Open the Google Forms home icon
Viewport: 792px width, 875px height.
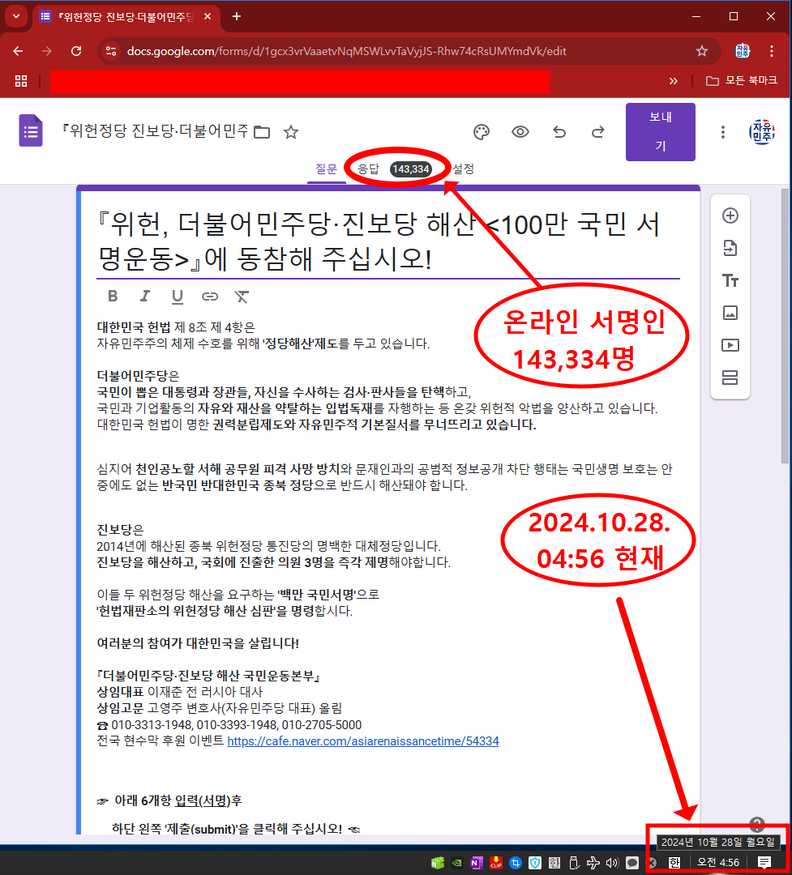point(31,131)
